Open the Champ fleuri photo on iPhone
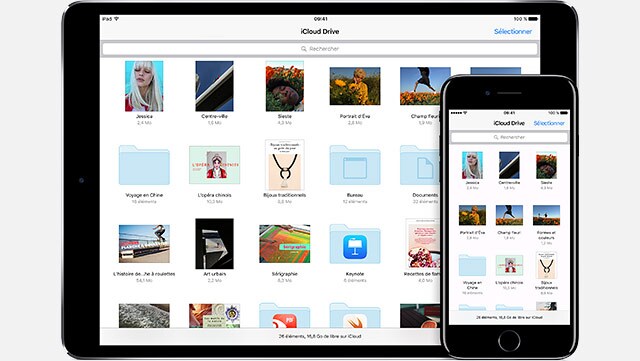Screen dimensions: 640x361 (x=509, y=215)
